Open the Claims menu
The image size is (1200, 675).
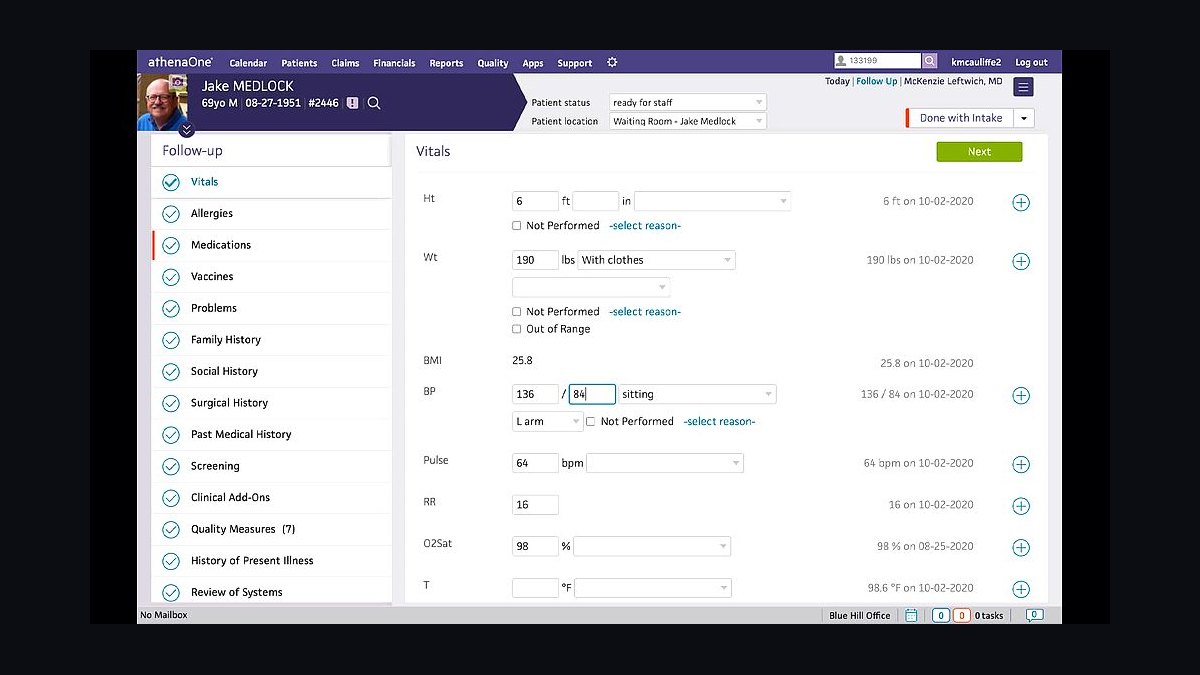[x=345, y=63]
